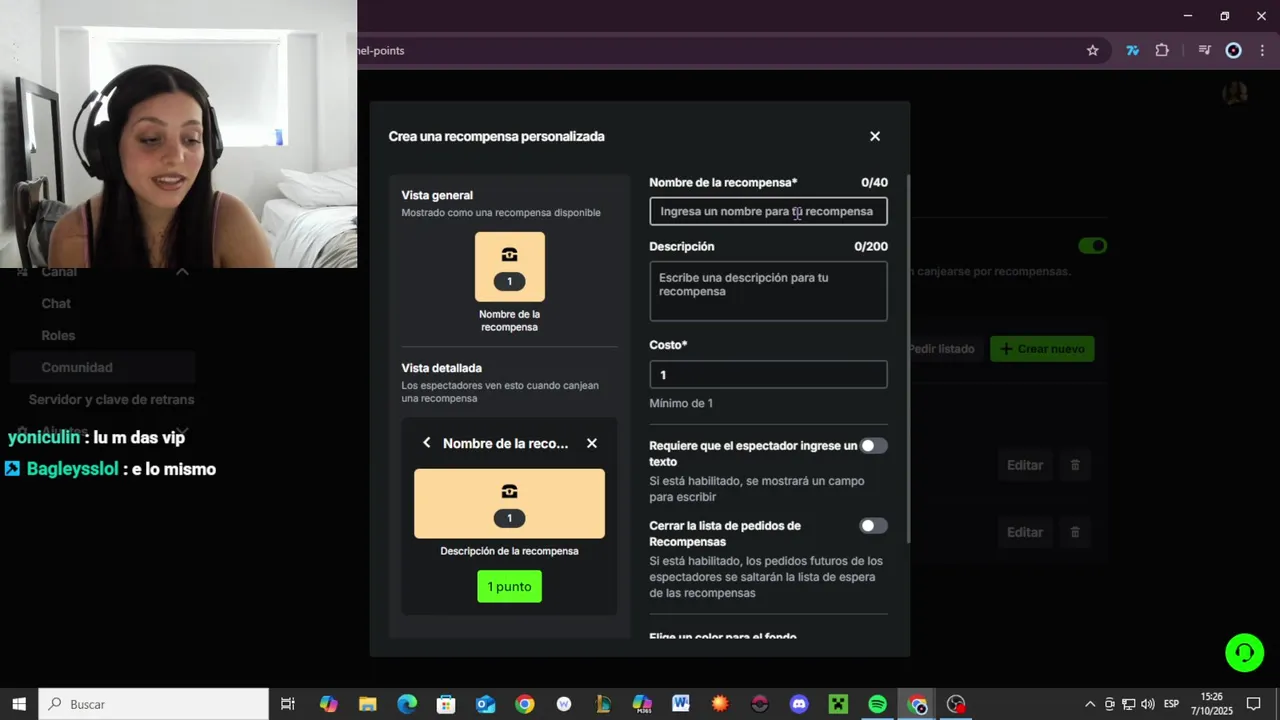Screen dimensions: 1280x720
Task: Click the back chevron in detailed preview
Action: pos(427,443)
